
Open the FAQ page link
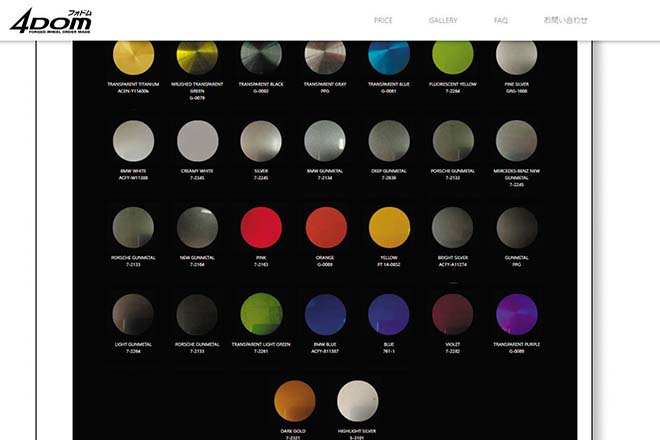pyautogui.click(x=500, y=20)
